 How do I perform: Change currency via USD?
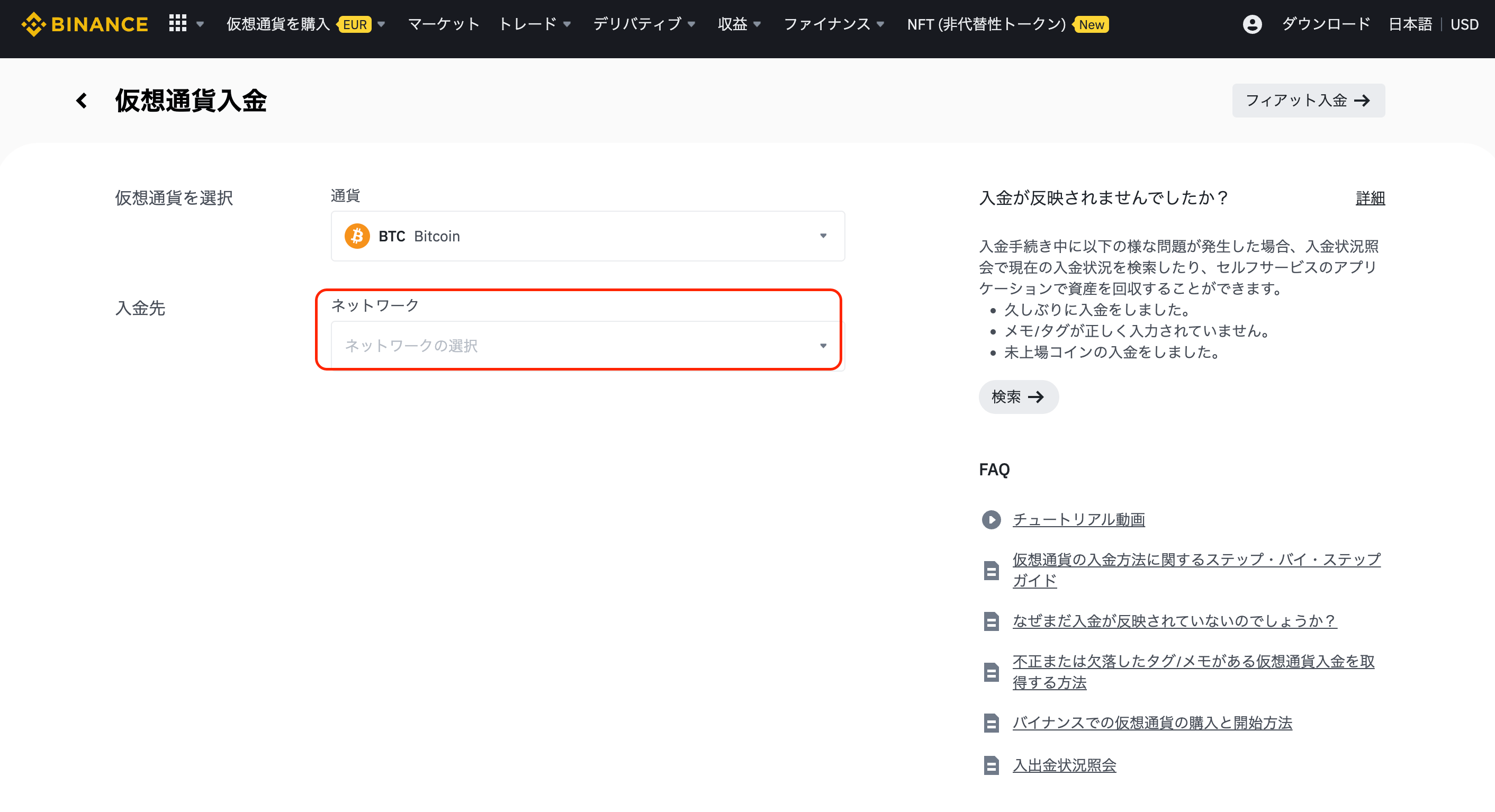click(1464, 24)
